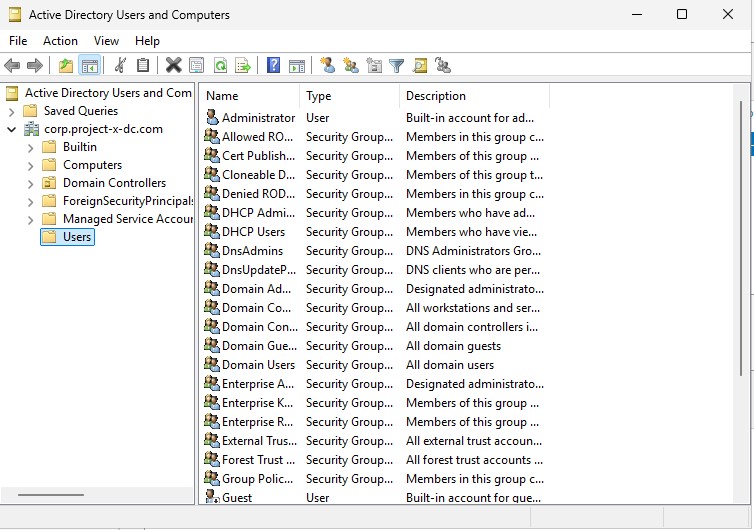Collapse the corp.project-x-dc.com domain node

11,129
